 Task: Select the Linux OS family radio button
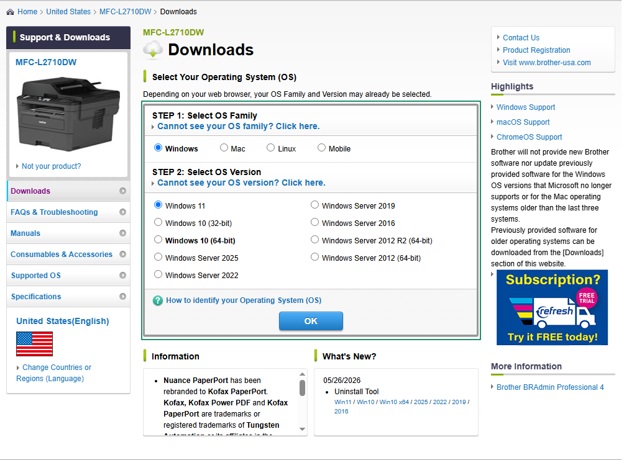[271, 148]
